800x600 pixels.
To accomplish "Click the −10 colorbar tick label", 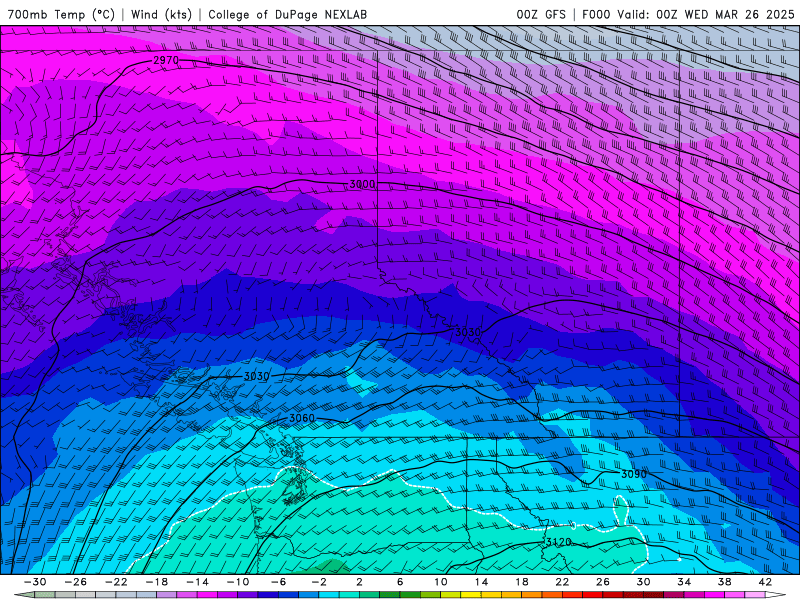I will (238, 582).
